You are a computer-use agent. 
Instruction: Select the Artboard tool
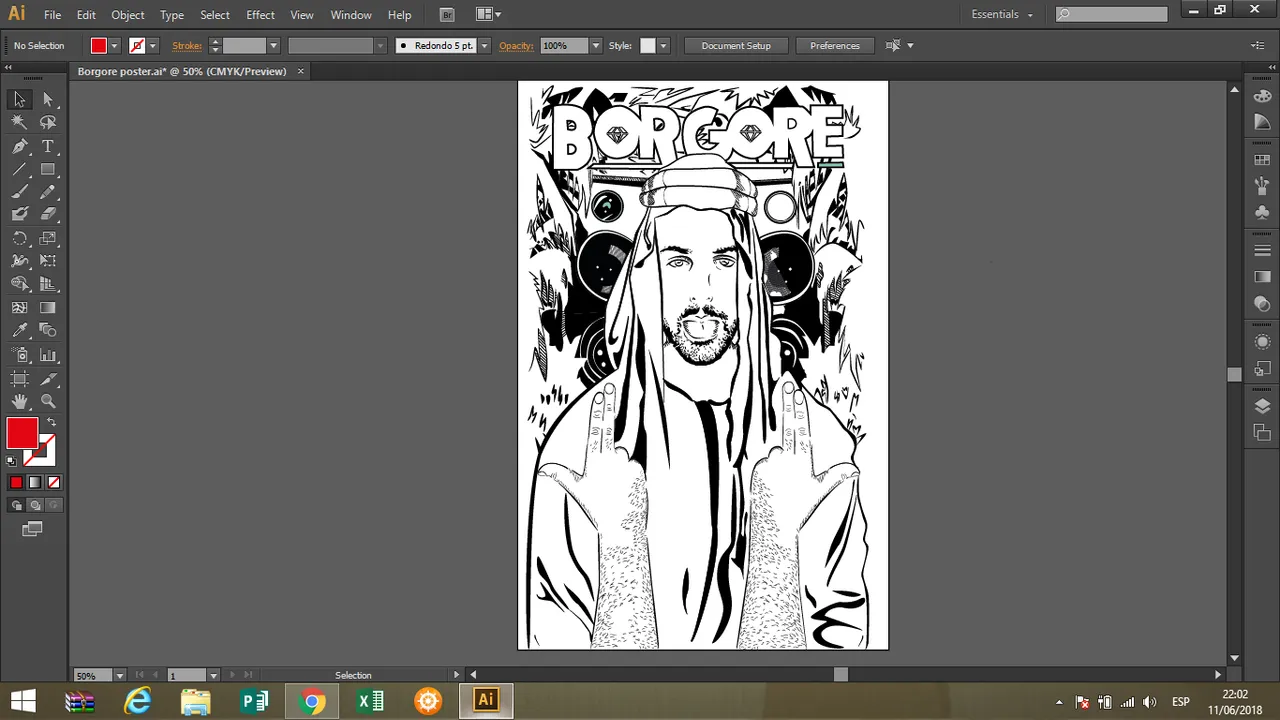(19, 379)
